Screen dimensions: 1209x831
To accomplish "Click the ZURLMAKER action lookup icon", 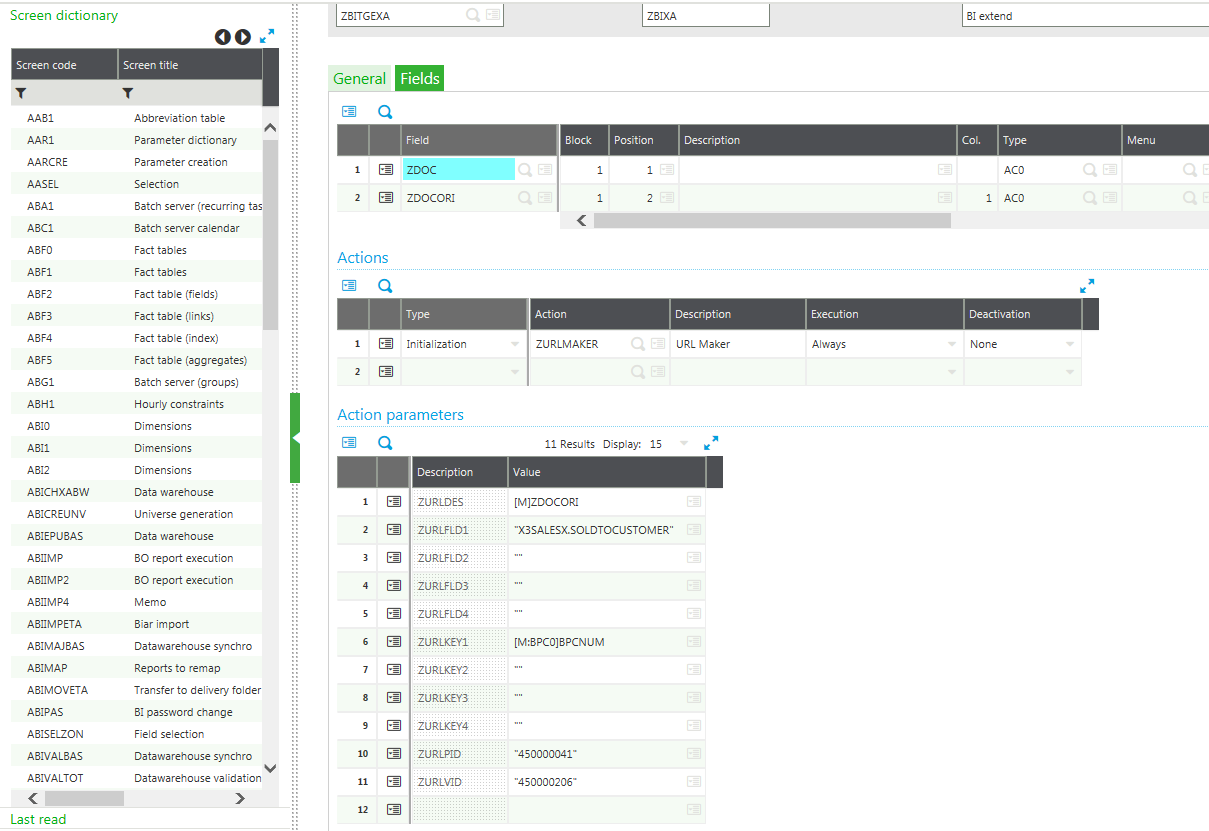I will coord(638,344).
